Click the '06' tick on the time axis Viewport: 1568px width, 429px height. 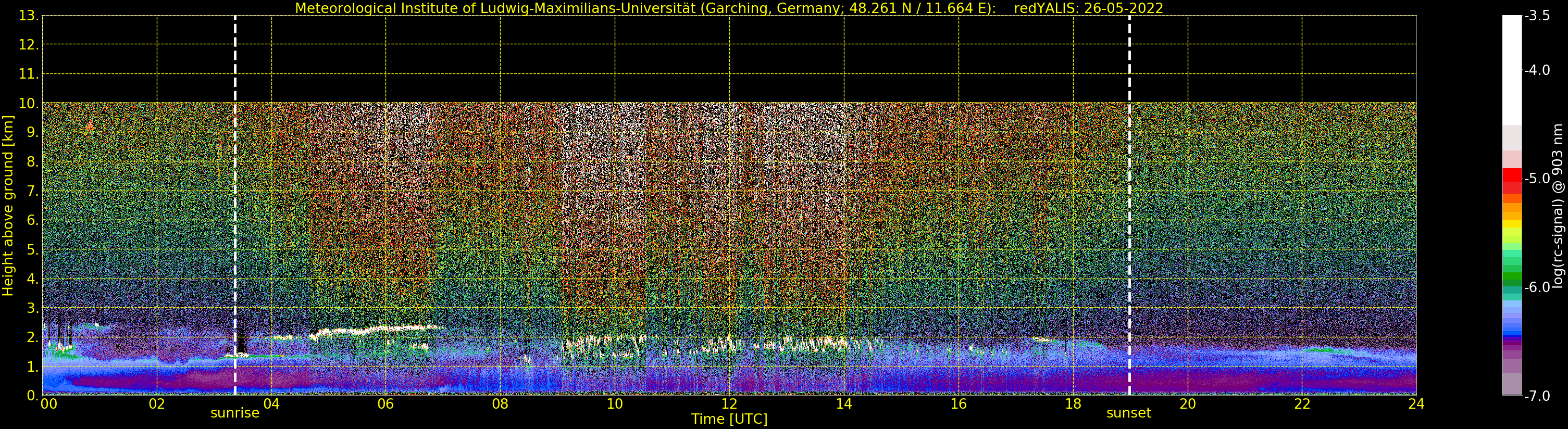coord(386,403)
